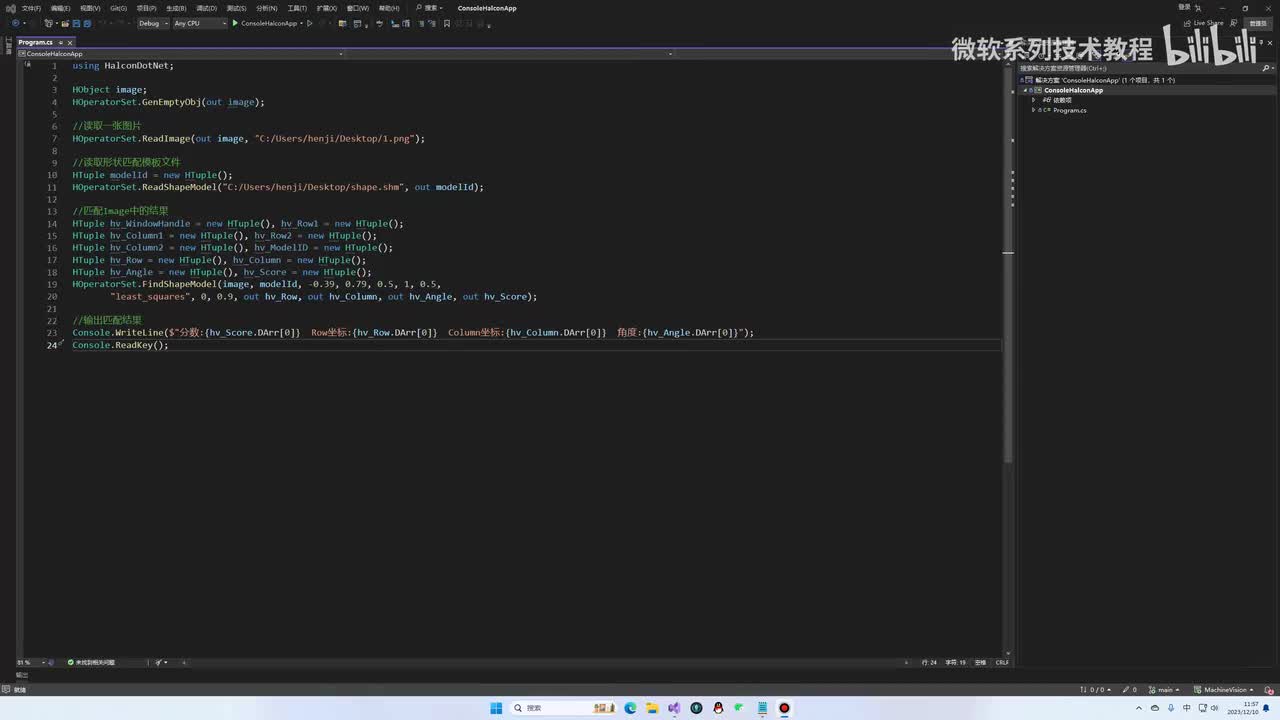The height and width of the screenshot is (720, 1280).
Task: Click the red recording app taskbar icon
Action: 784,708
